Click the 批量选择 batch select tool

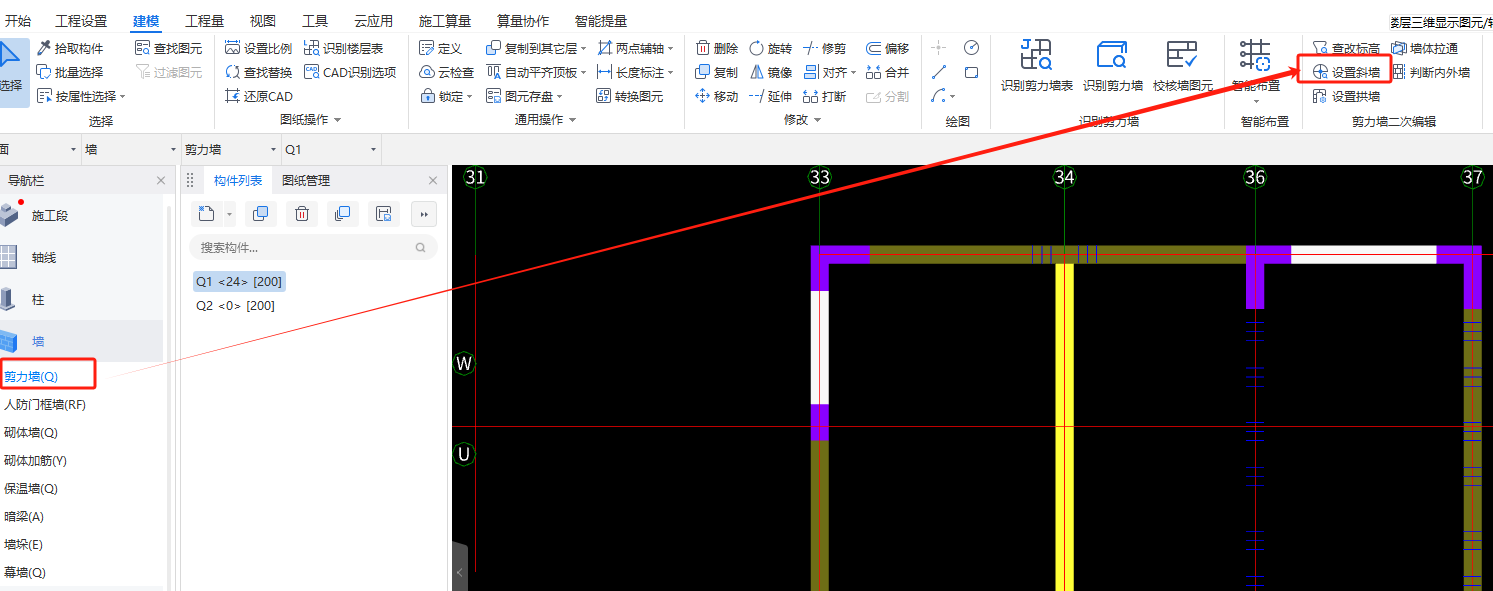tap(70, 72)
